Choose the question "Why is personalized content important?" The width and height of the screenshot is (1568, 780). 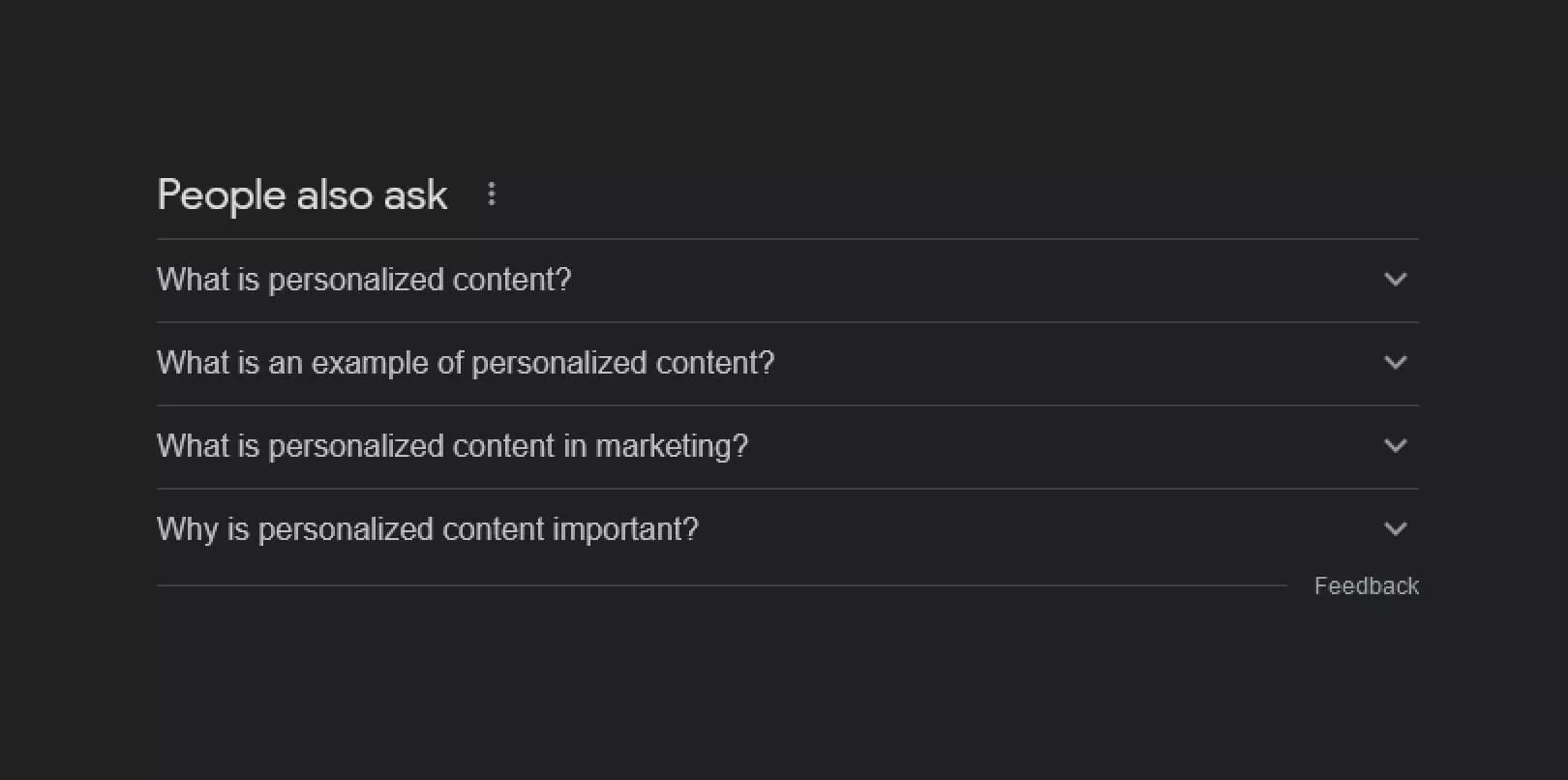[x=427, y=529]
